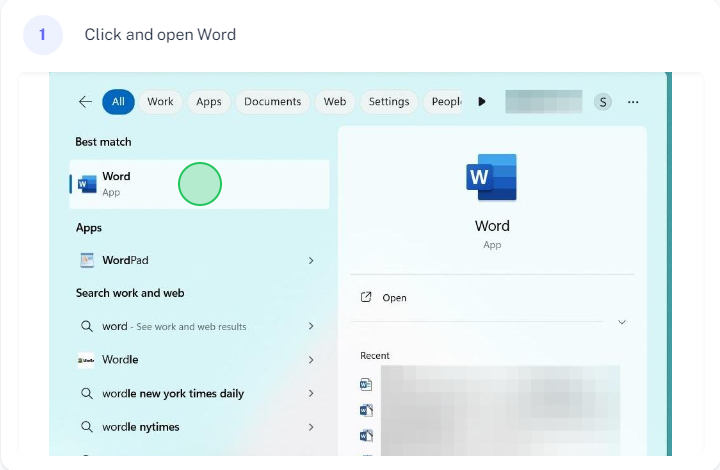Select 'wordle new york times daily' suggestion
This screenshot has width=720, height=470.
pos(199,393)
